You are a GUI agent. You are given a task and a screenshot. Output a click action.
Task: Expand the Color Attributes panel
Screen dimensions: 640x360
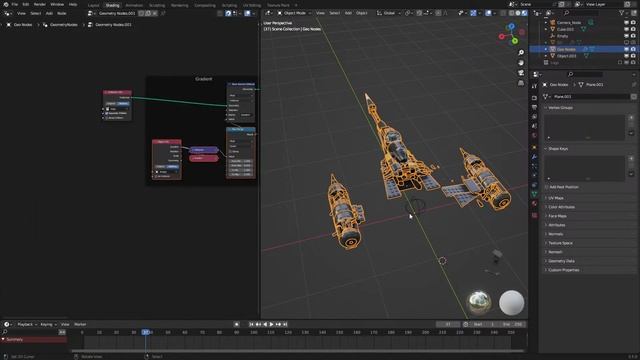tap(562, 207)
